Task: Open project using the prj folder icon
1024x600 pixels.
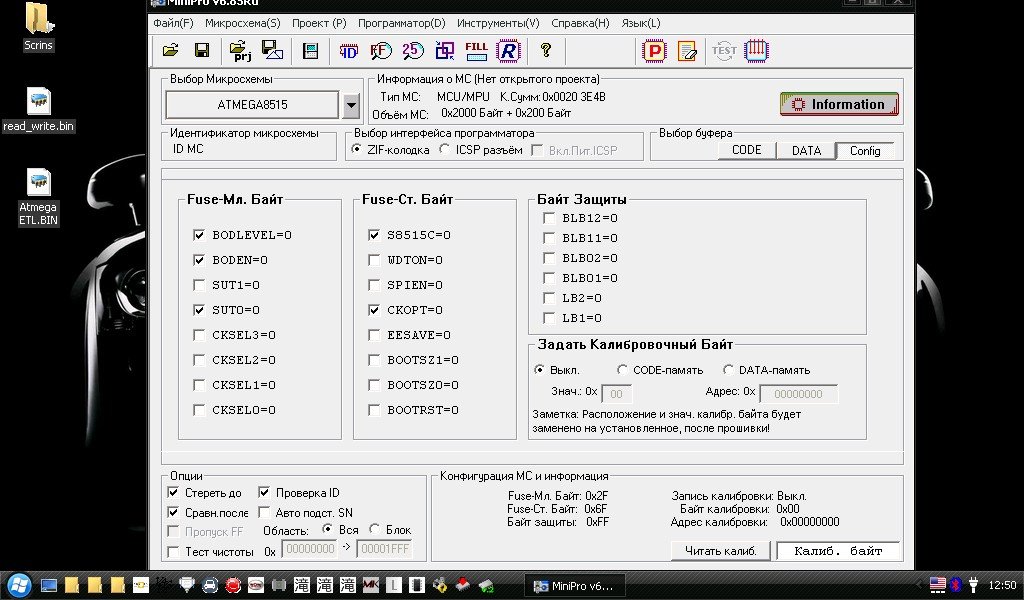Action: pos(240,50)
